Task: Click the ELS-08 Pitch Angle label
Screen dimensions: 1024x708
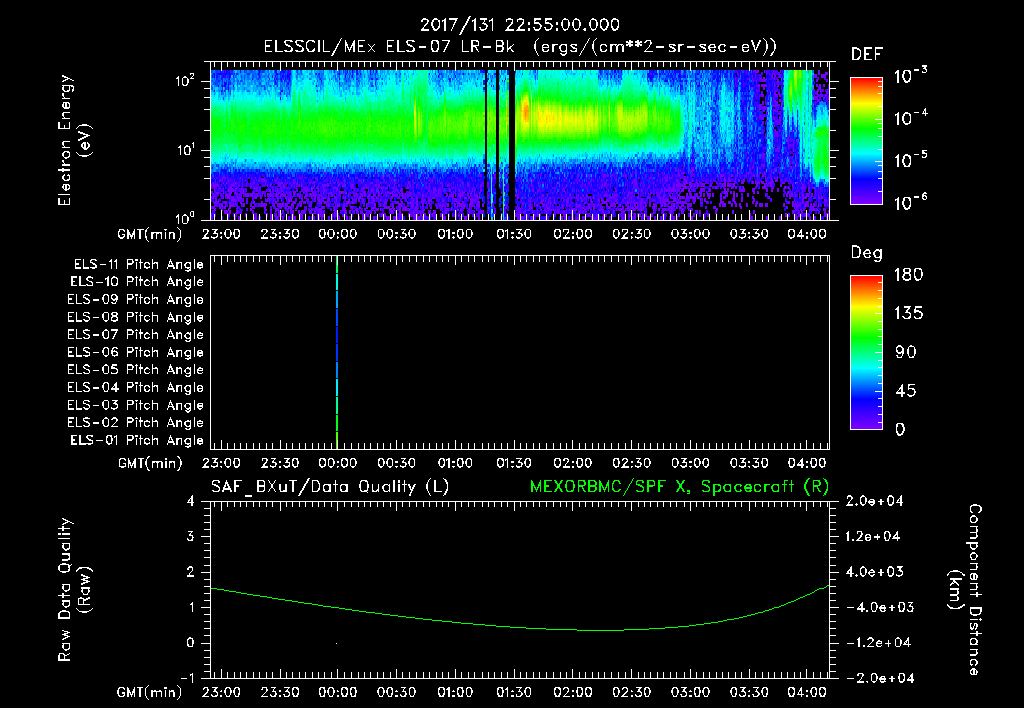Action: 136,317
